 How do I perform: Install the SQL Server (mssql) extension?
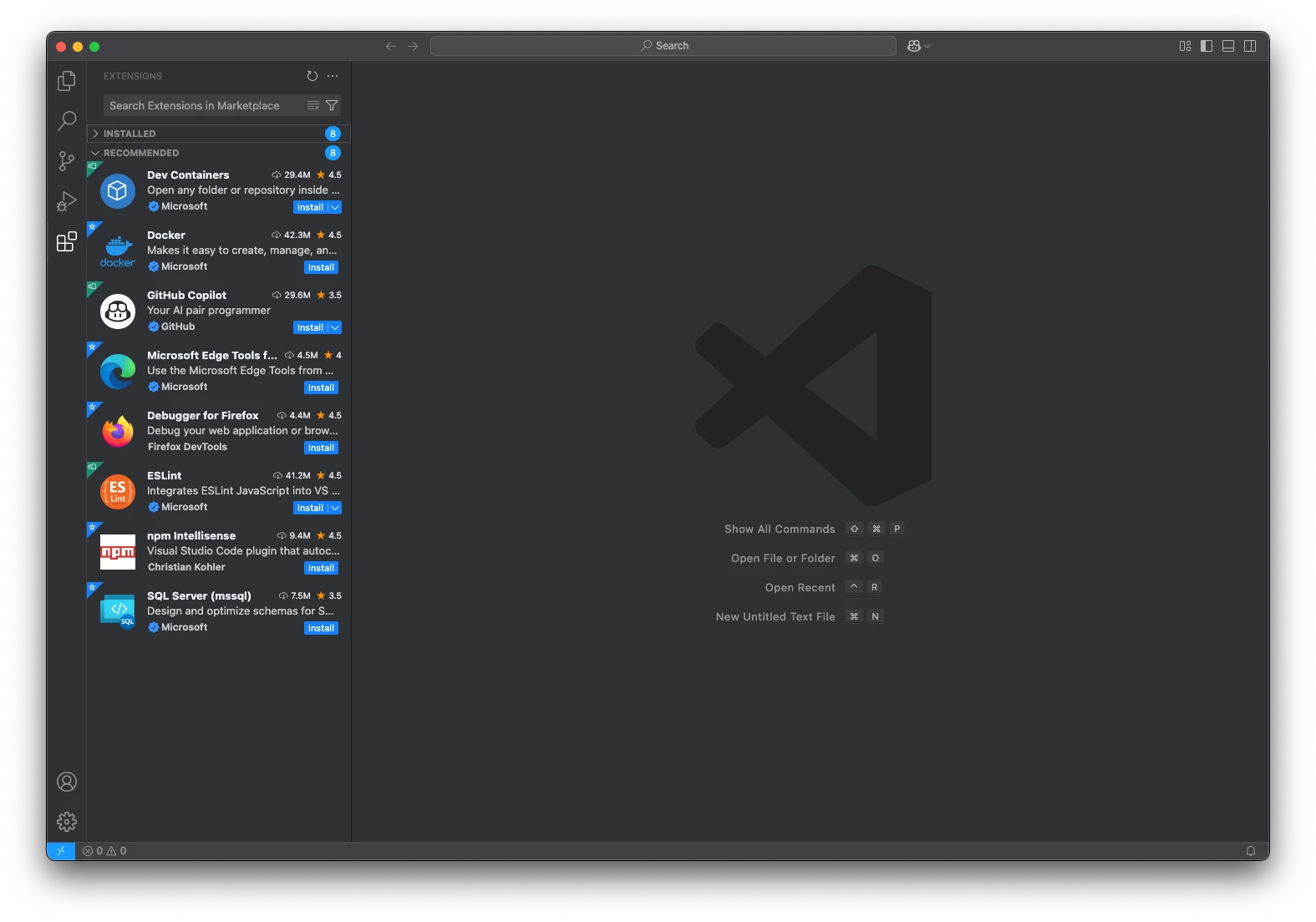(x=321, y=628)
